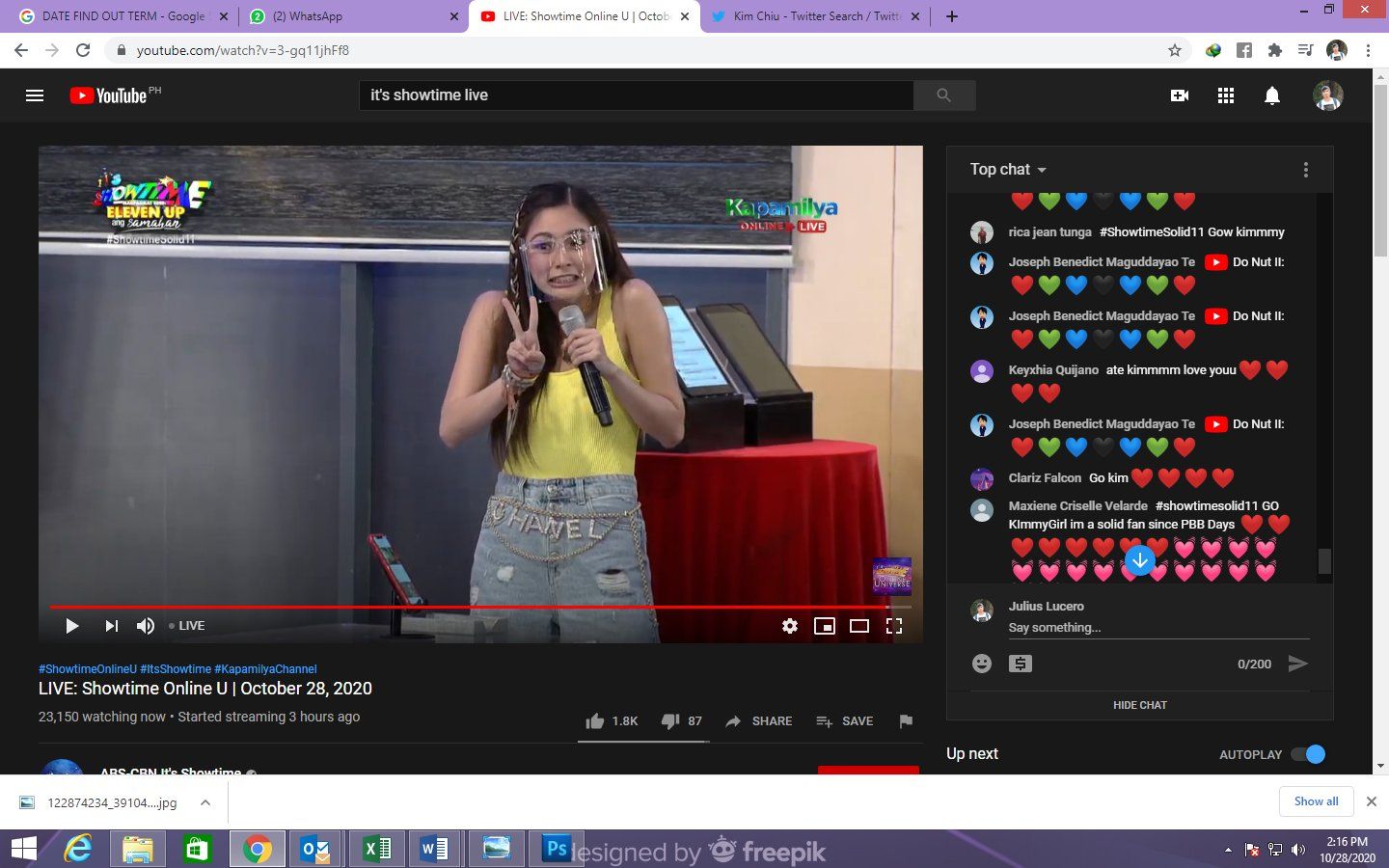Open the emoji picker in chat
Viewport: 1389px width, 868px height.
tap(982, 664)
